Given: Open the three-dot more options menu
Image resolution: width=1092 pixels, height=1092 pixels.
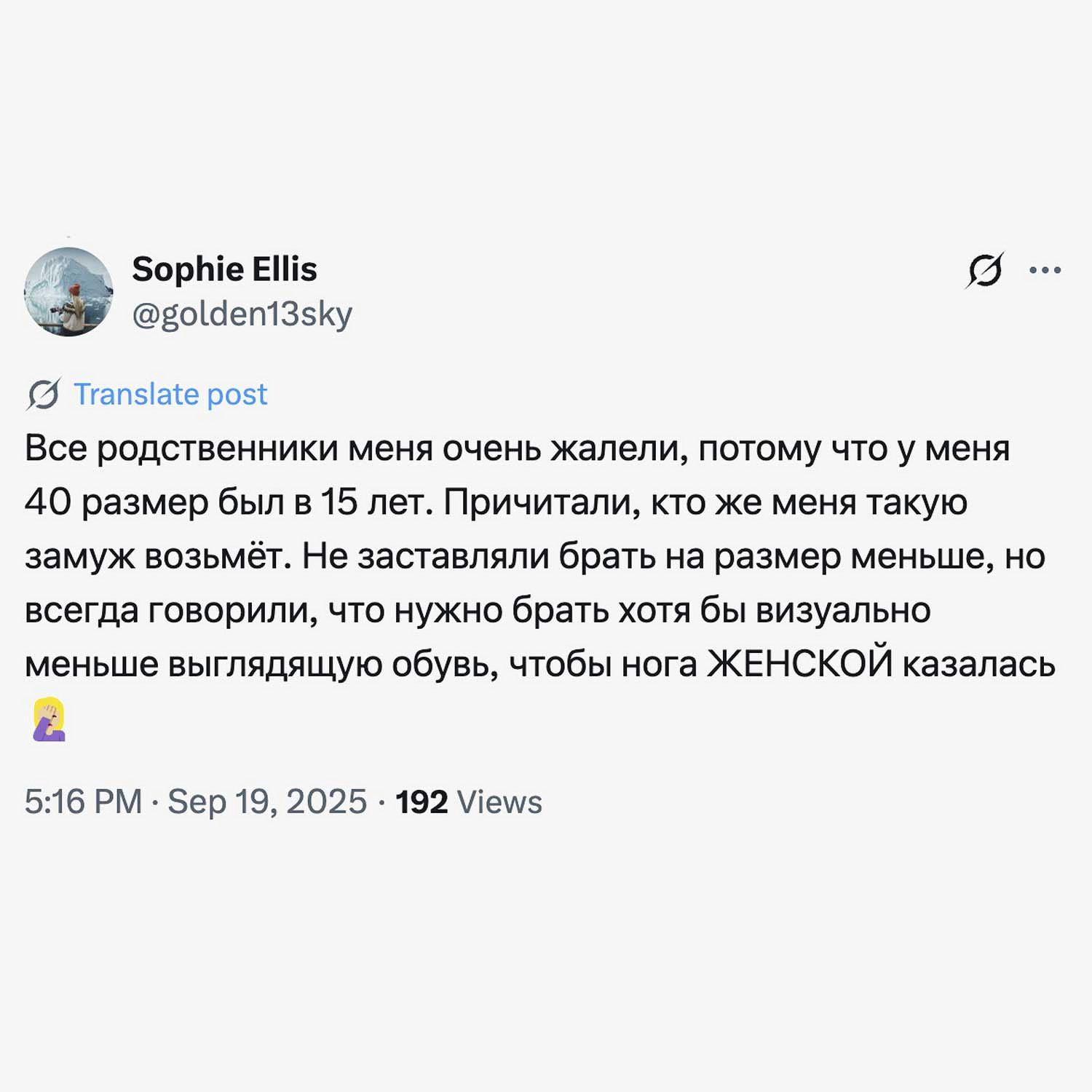Looking at the screenshot, I should [x=1045, y=270].
